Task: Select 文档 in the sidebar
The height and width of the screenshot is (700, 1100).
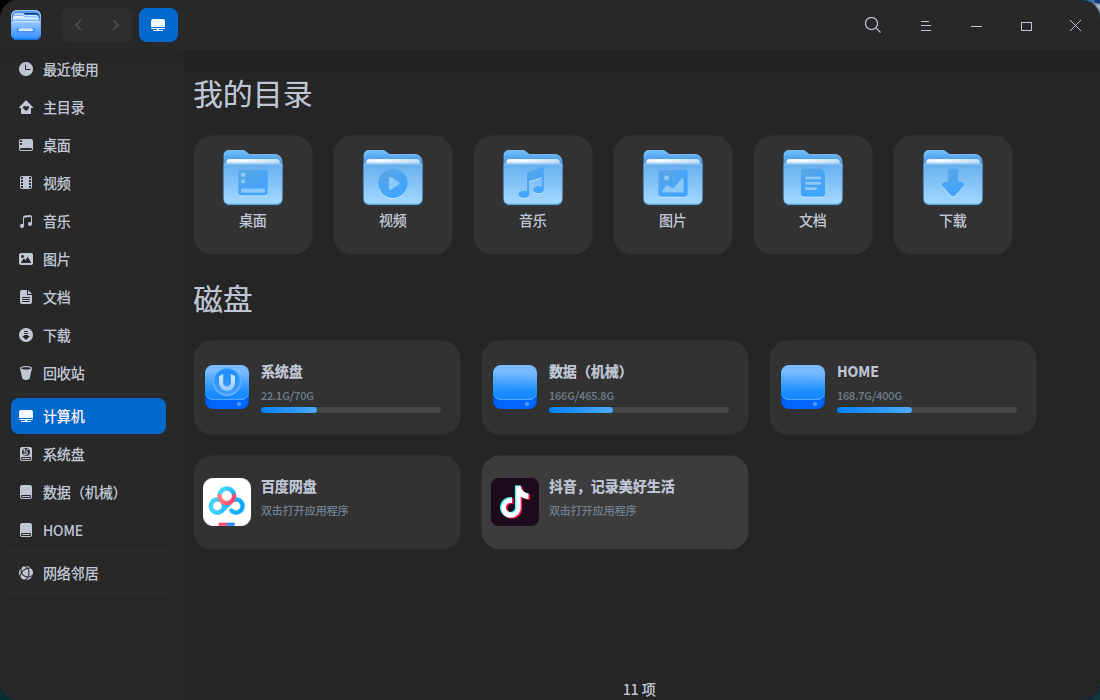Action: coord(88,297)
